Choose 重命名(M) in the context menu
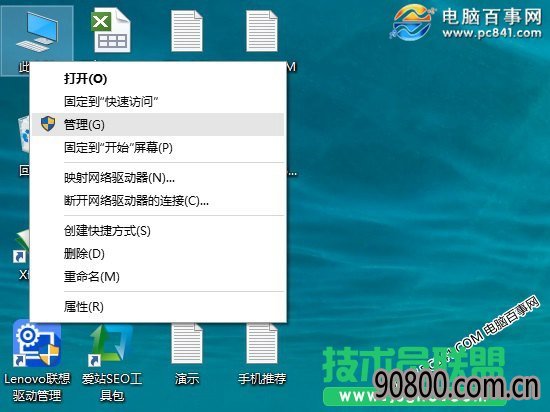Image resolution: width=550 pixels, height=412 pixels. point(158,277)
